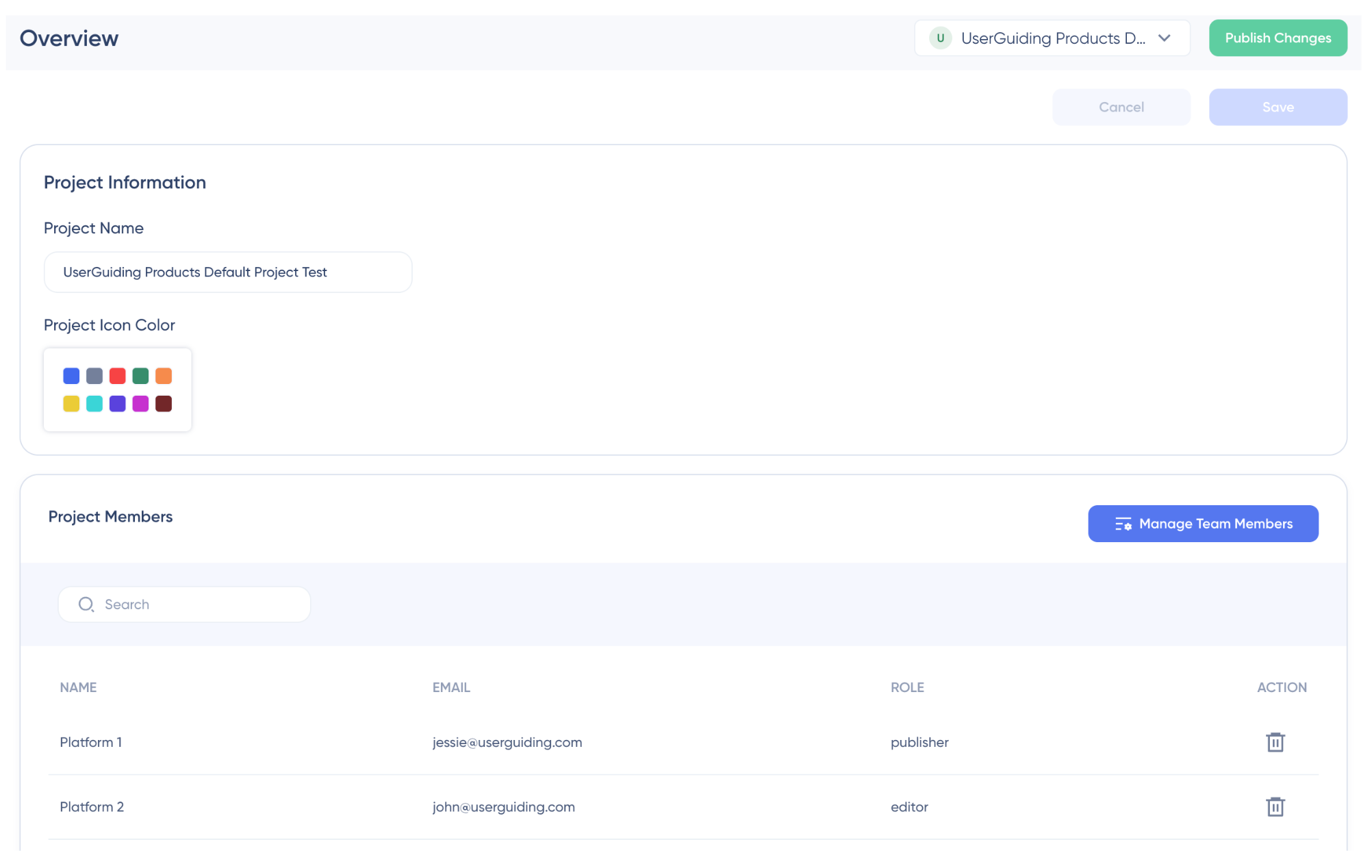Delete the Platform 2 member
1372x868 pixels.
1275,806
